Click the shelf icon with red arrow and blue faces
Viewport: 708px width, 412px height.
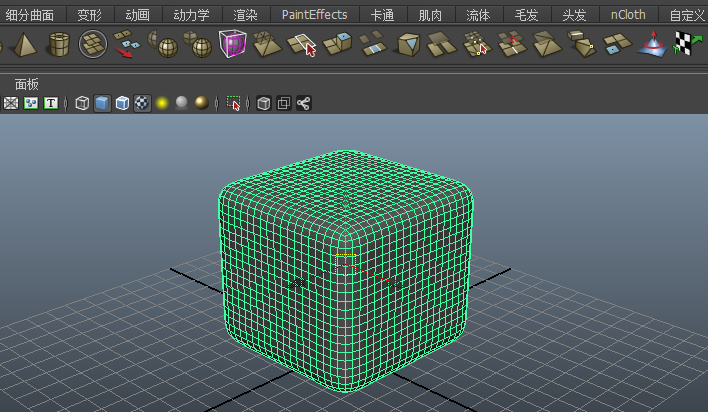[127, 44]
